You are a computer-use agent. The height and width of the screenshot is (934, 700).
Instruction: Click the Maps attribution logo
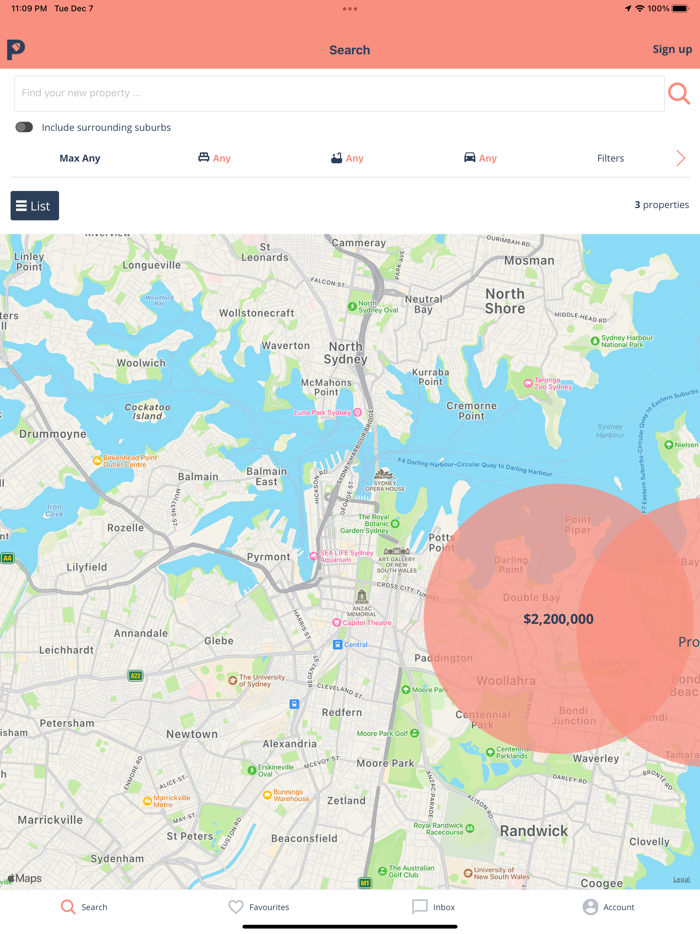[24, 878]
